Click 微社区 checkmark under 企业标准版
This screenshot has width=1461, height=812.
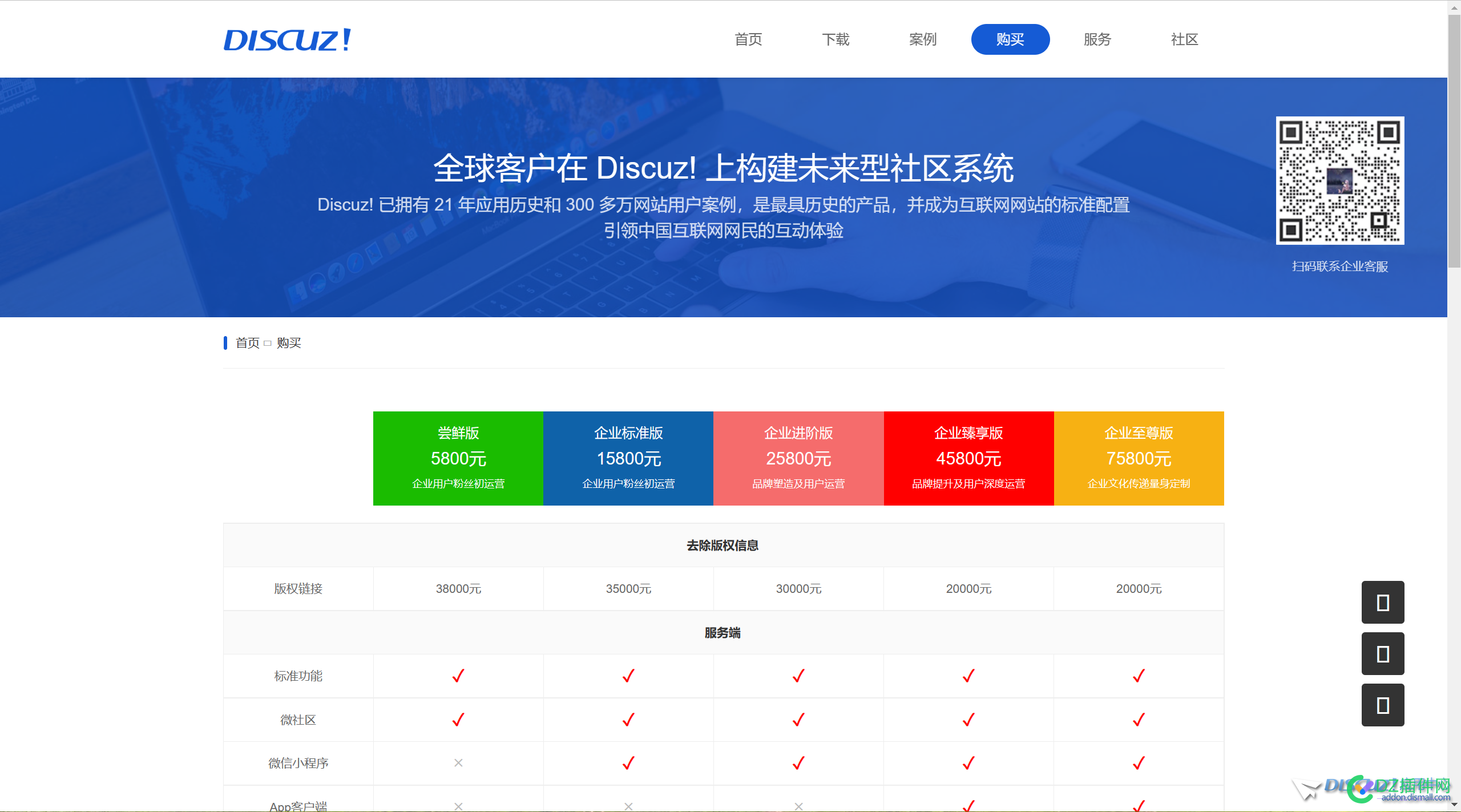[x=628, y=720]
